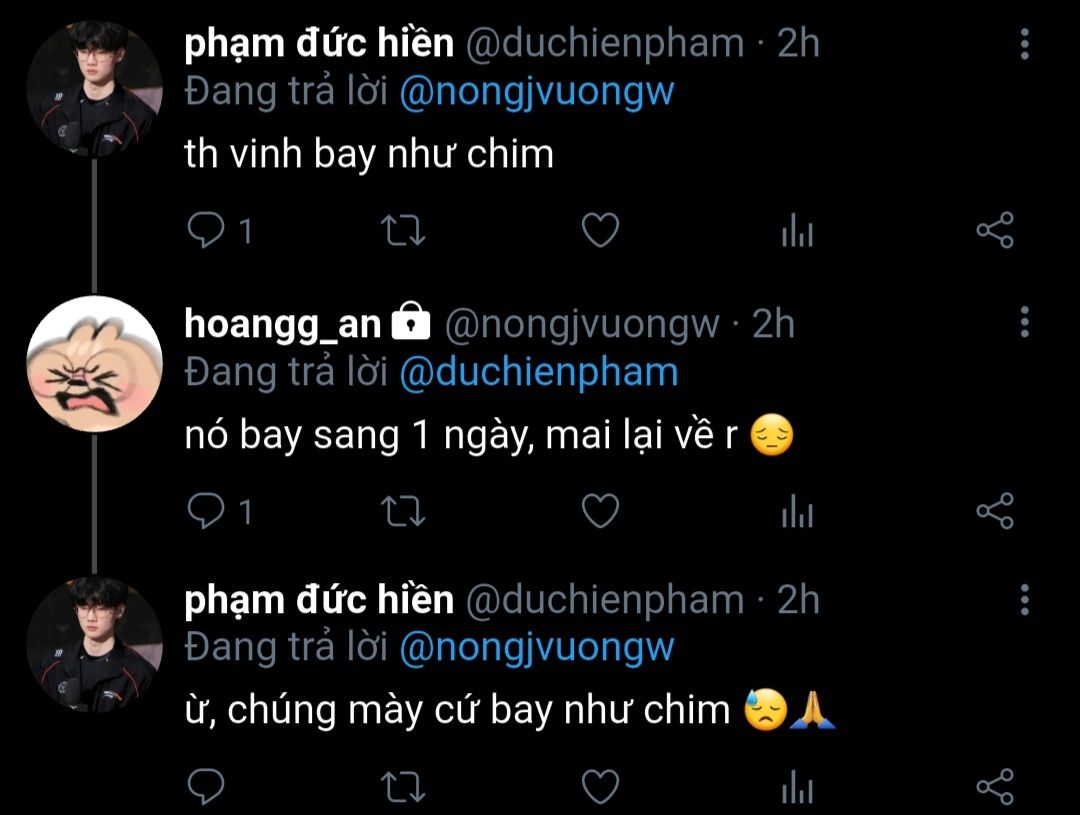Open more options menu on first tweet
The image size is (1080, 815).
coord(1024,44)
